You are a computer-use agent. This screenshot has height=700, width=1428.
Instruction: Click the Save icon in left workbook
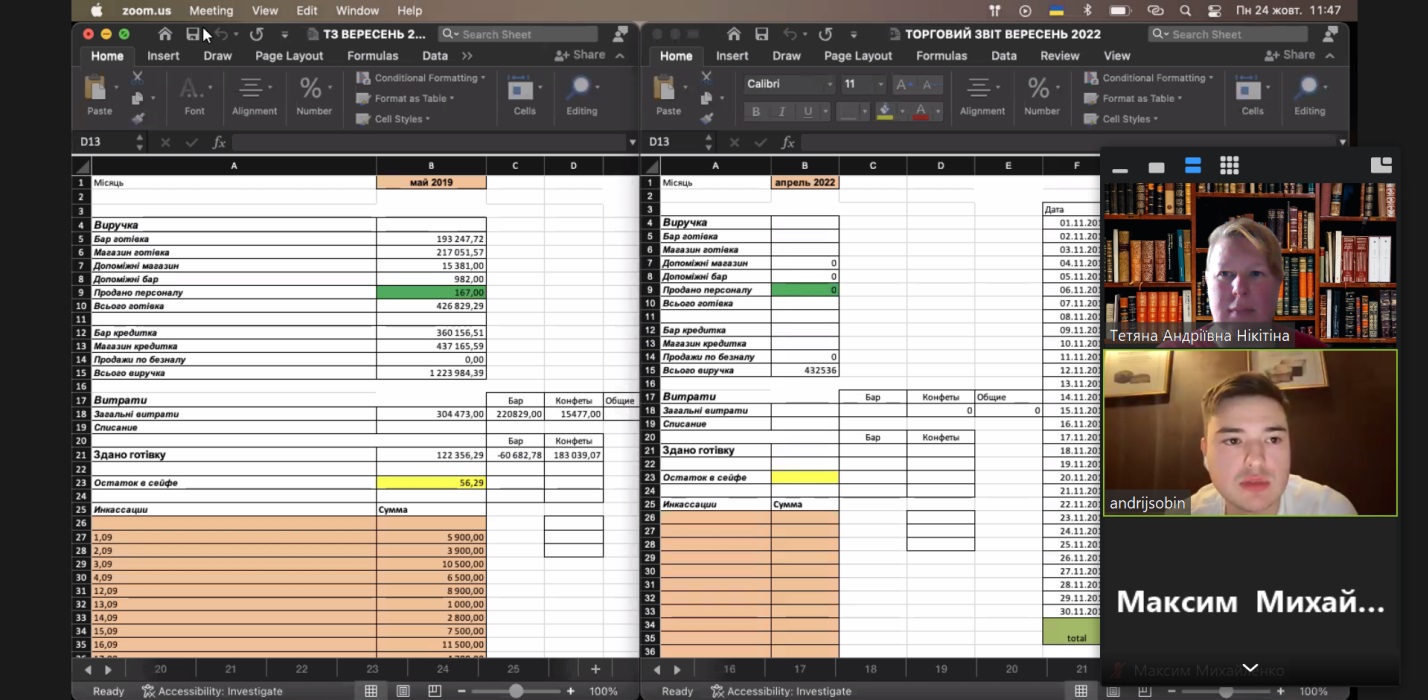pyautogui.click(x=192, y=34)
